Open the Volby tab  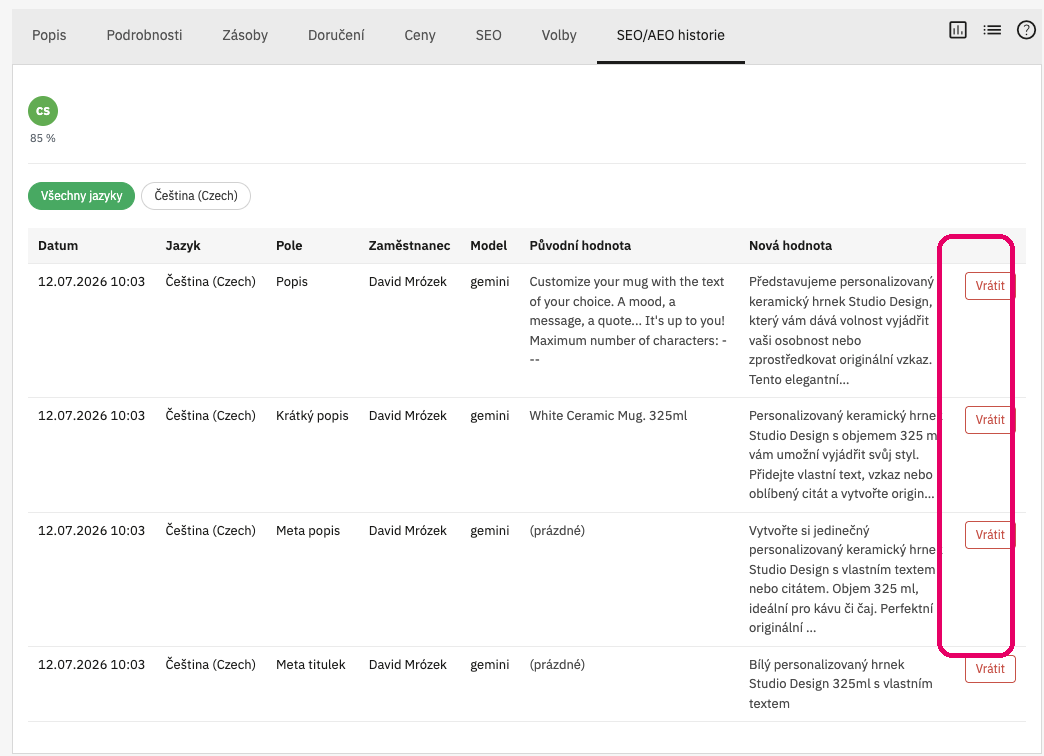tap(559, 35)
